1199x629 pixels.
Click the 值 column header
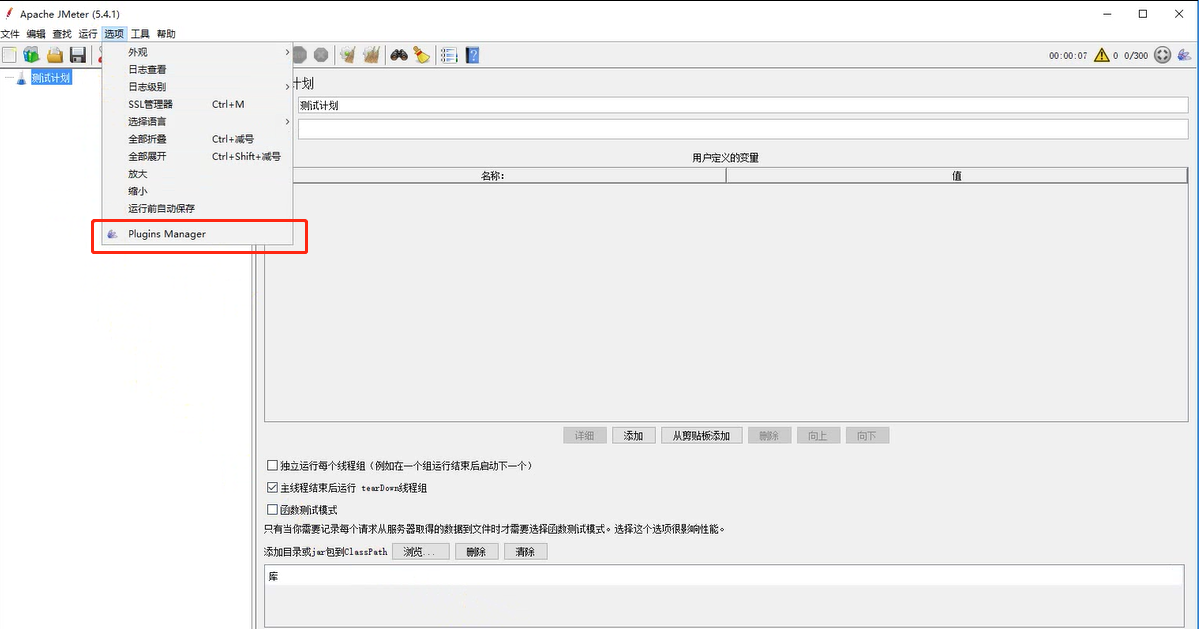957,176
